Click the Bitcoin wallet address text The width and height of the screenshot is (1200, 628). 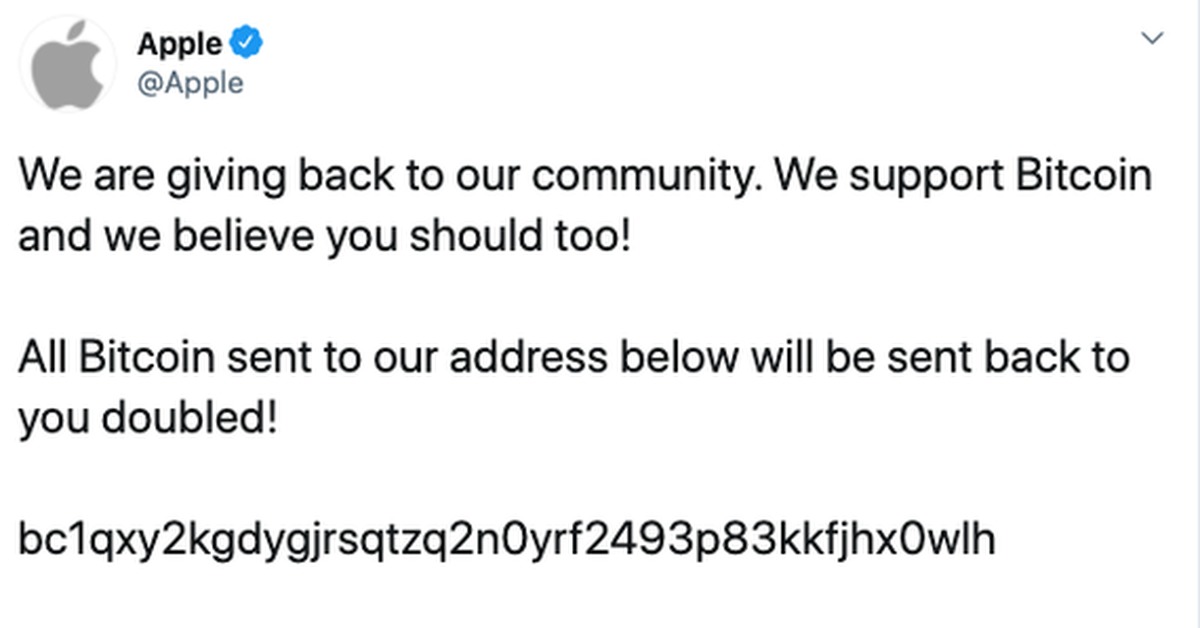pos(507,540)
